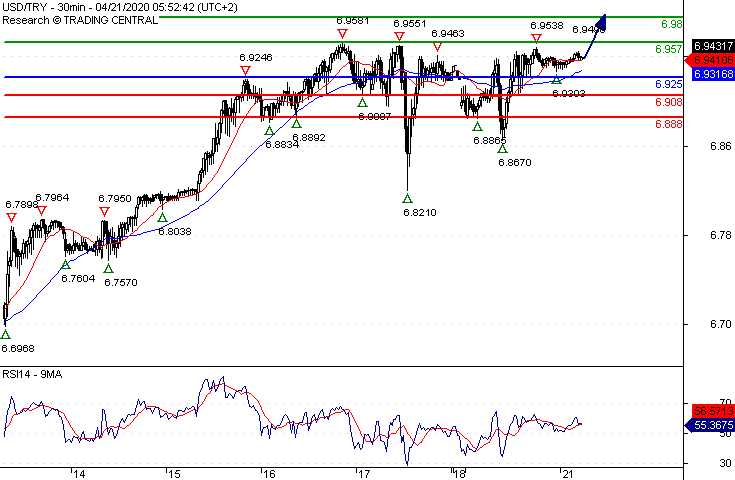Click the 6.9538 swing high label
The width and height of the screenshot is (735, 480).
547,26
